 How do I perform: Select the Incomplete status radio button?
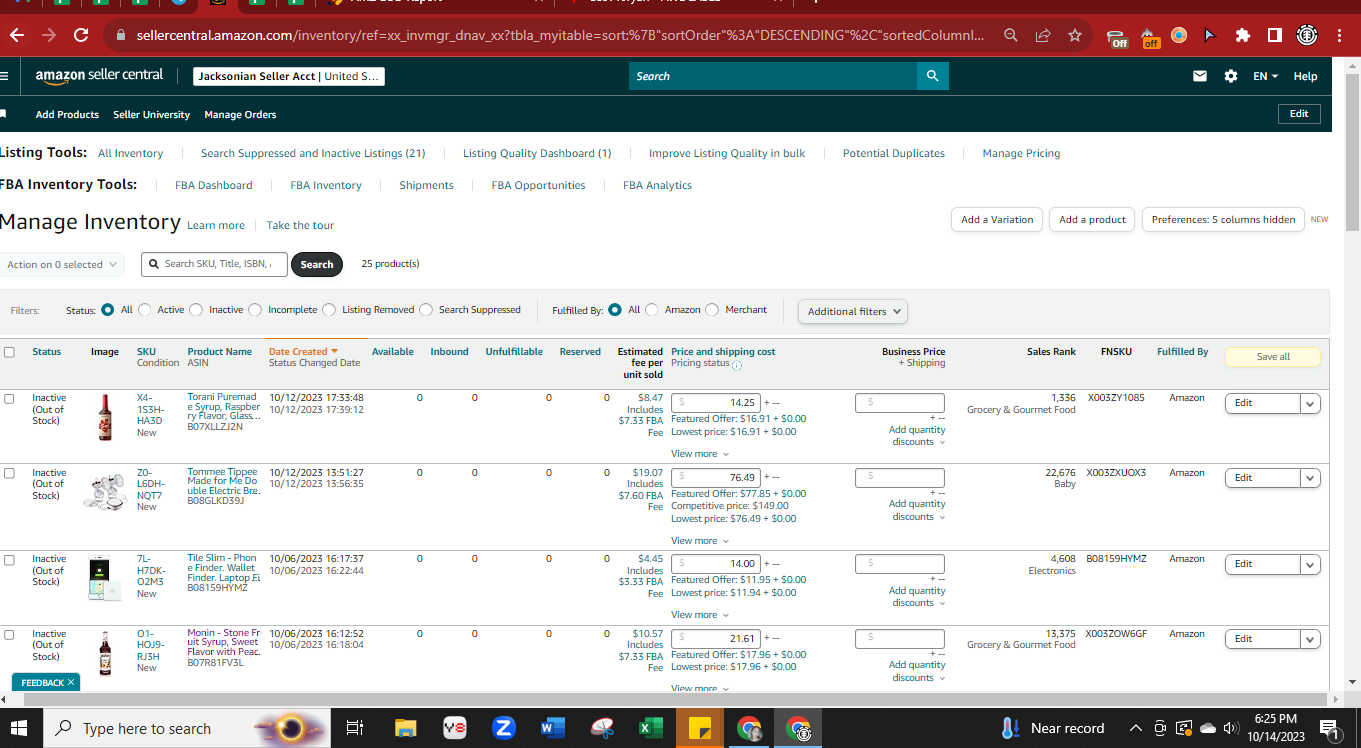(x=255, y=310)
